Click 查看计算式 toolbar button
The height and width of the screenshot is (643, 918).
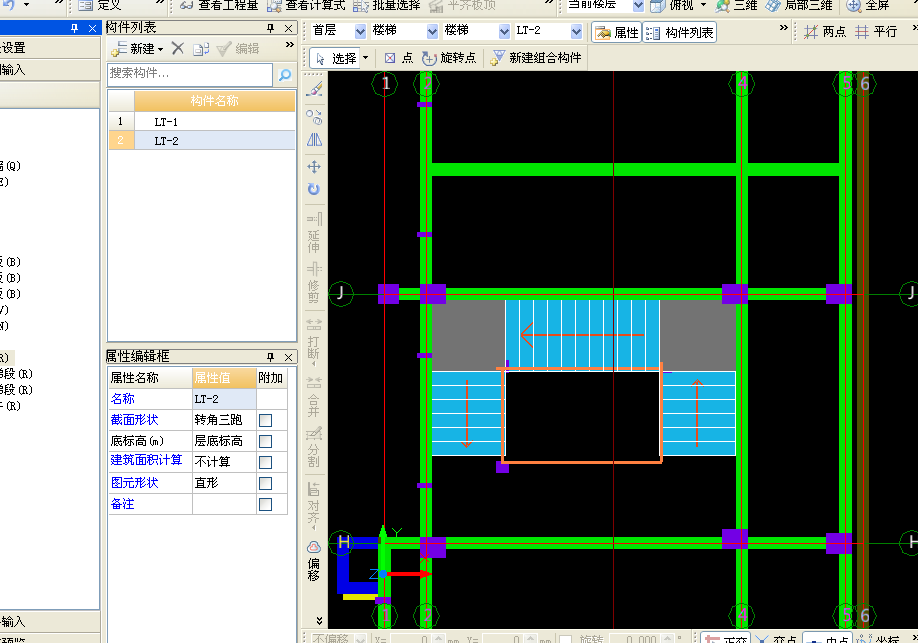[x=306, y=5]
